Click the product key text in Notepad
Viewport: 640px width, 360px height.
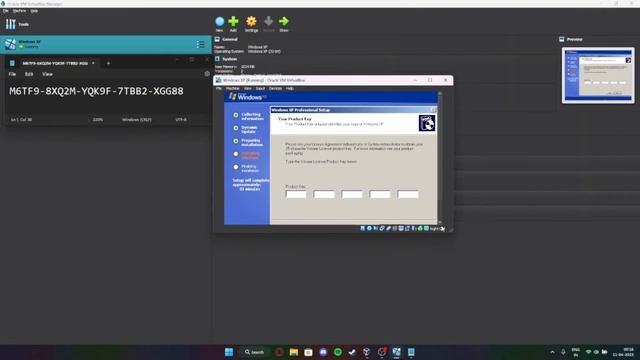(x=96, y=91)
